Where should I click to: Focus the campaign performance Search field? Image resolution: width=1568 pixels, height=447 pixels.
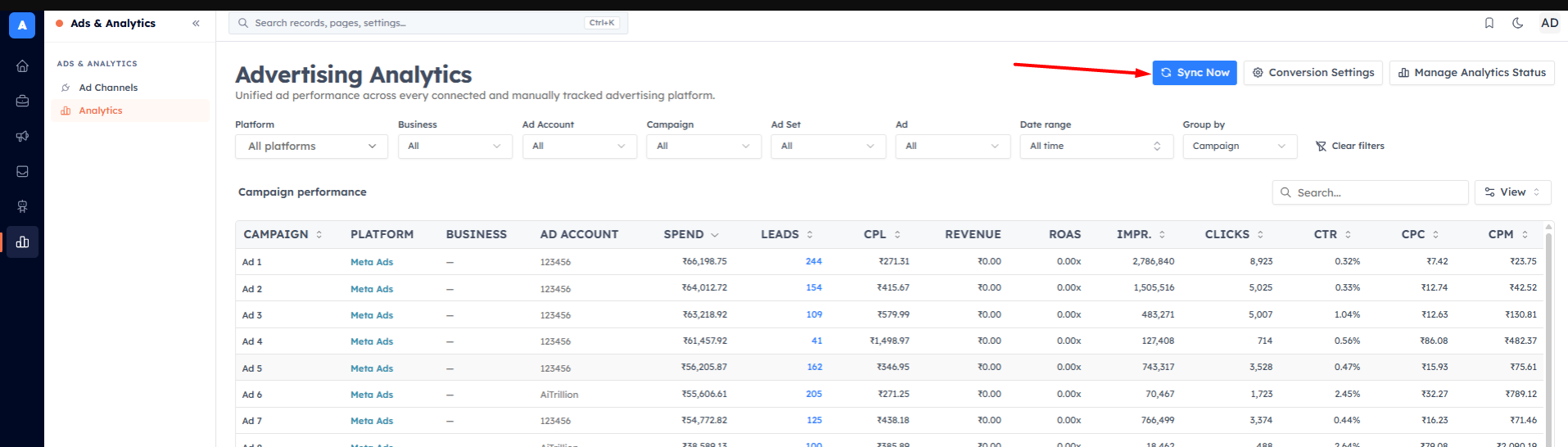1370,192
